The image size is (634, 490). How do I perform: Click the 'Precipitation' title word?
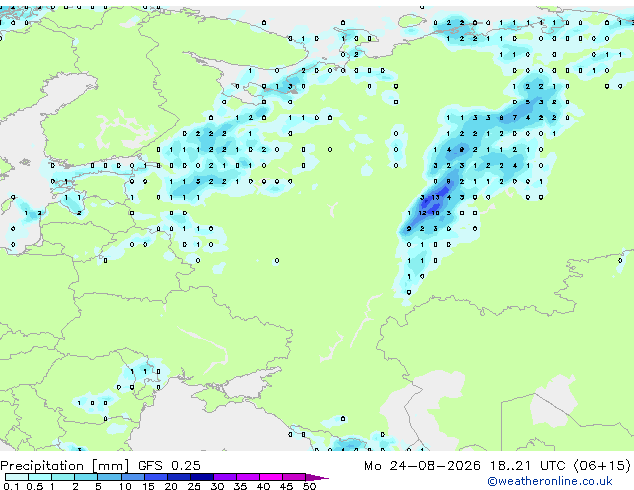pyautogui.click(x=42, y=466)
